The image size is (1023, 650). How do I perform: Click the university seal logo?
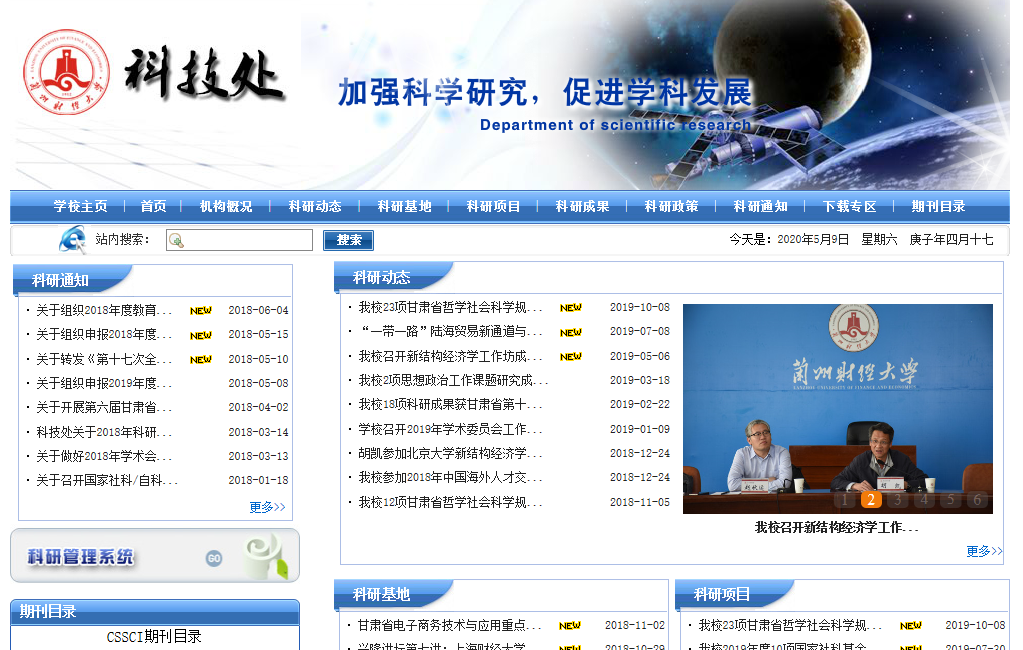click(x=67, y=73)
